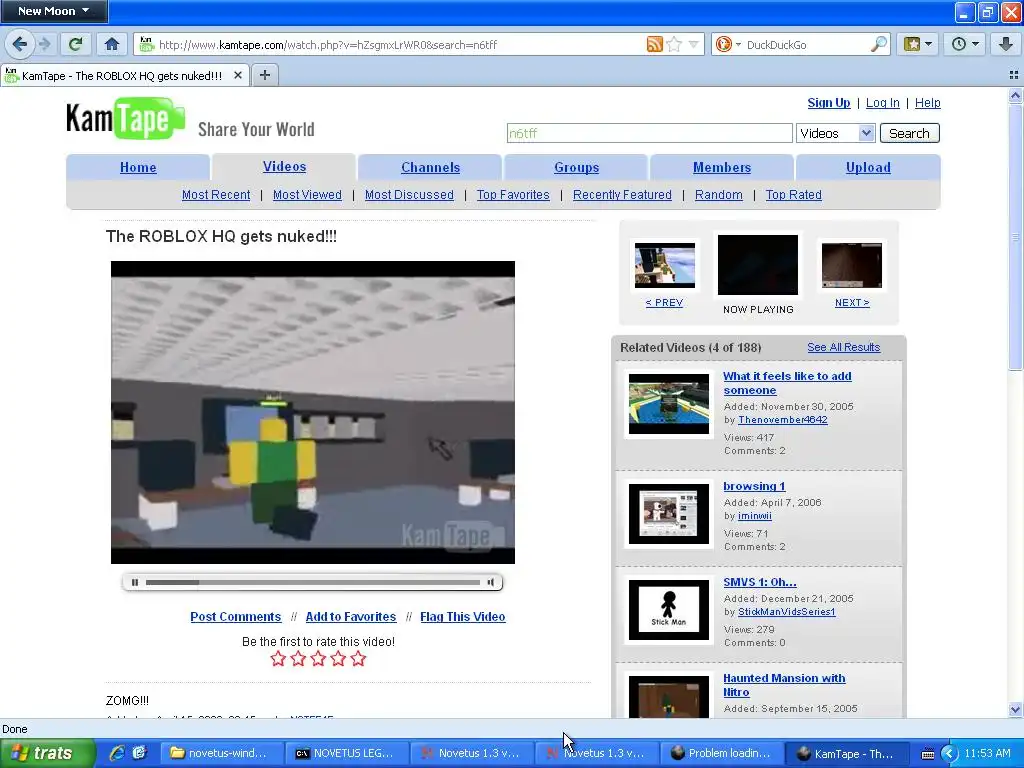Click the Sign Up link

click(829, 103)
